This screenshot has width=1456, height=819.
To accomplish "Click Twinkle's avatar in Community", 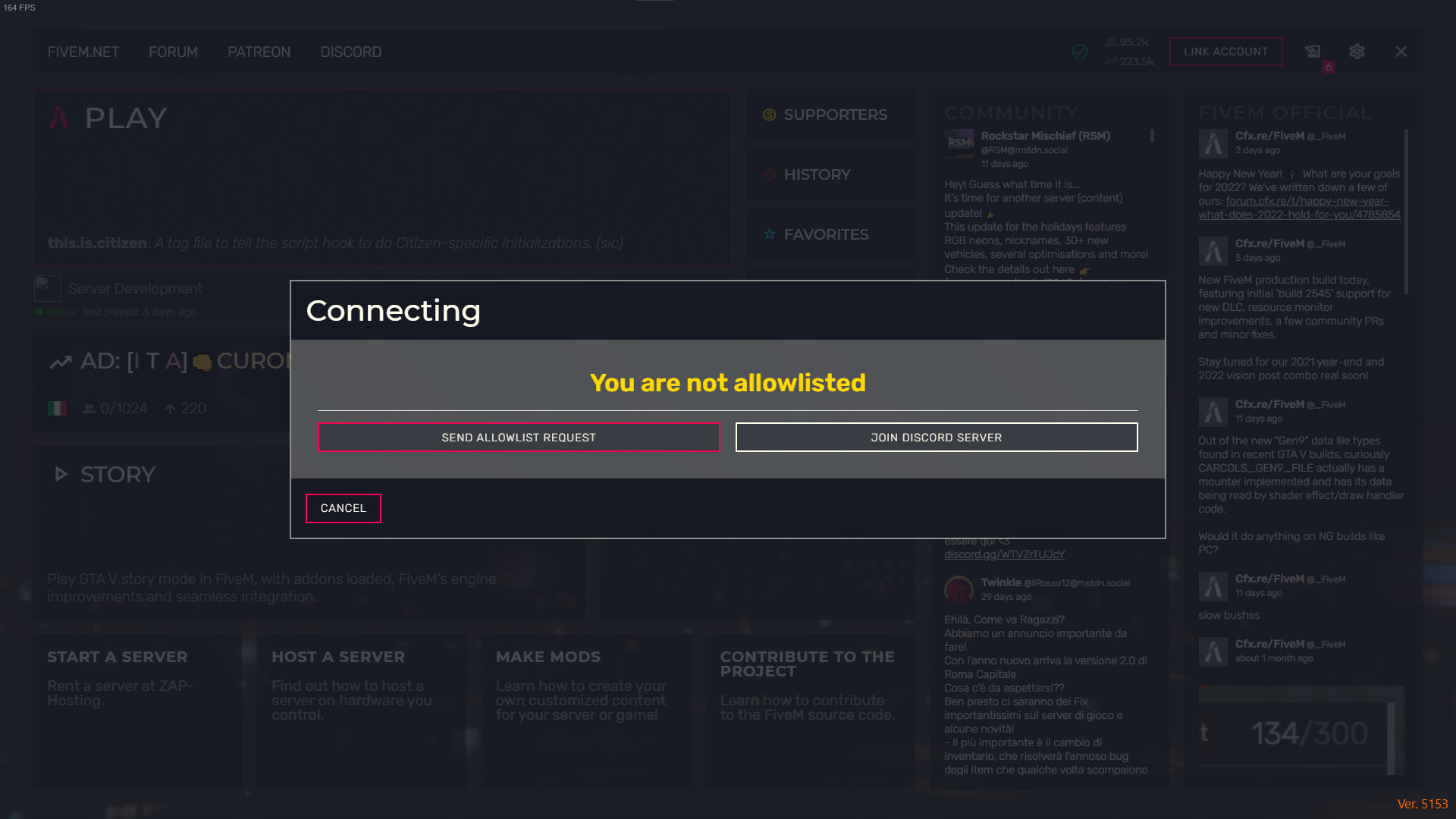I will (x=959, y=589).
